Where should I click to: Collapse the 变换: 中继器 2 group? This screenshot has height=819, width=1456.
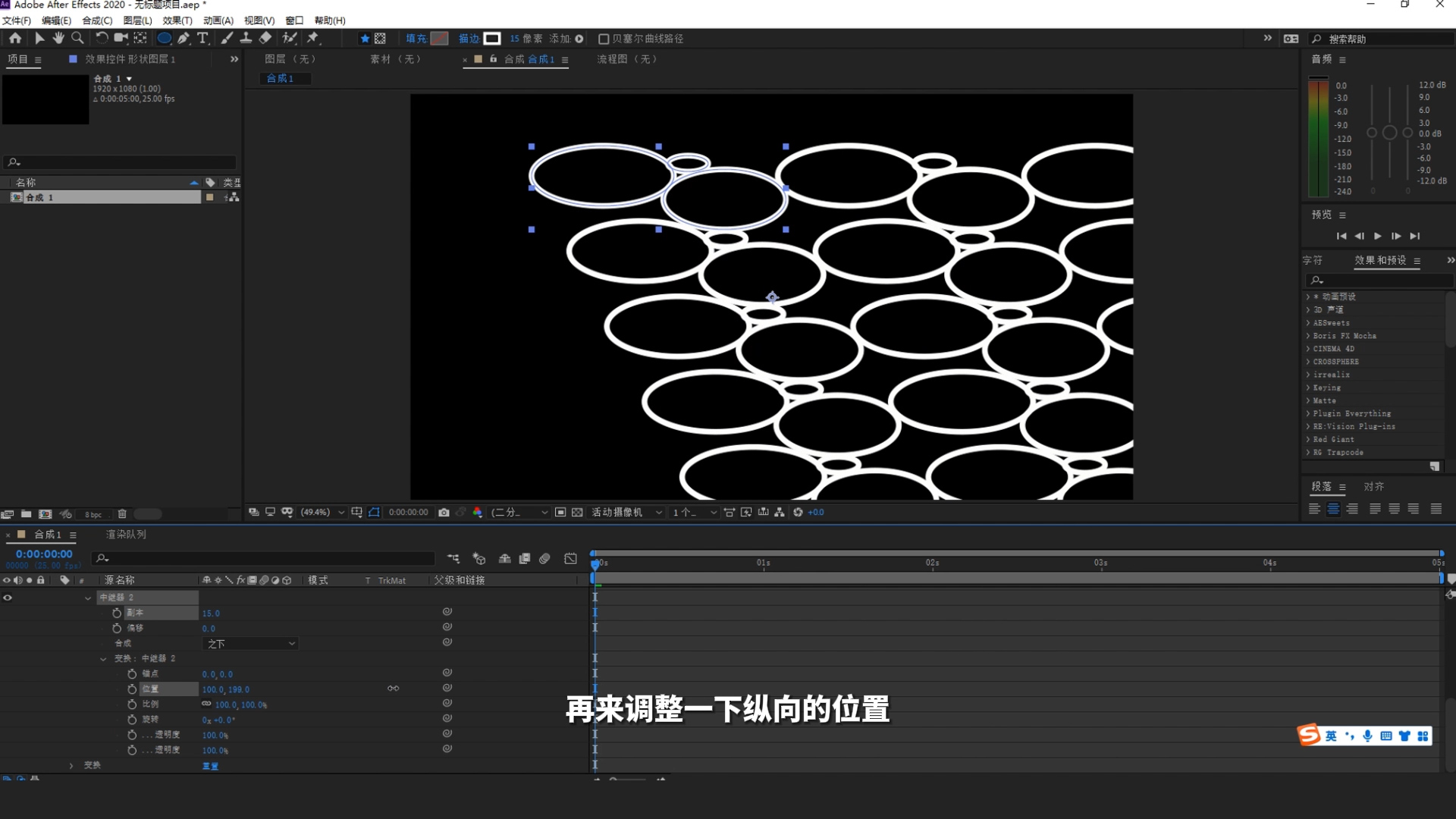[x=104, y=658]
